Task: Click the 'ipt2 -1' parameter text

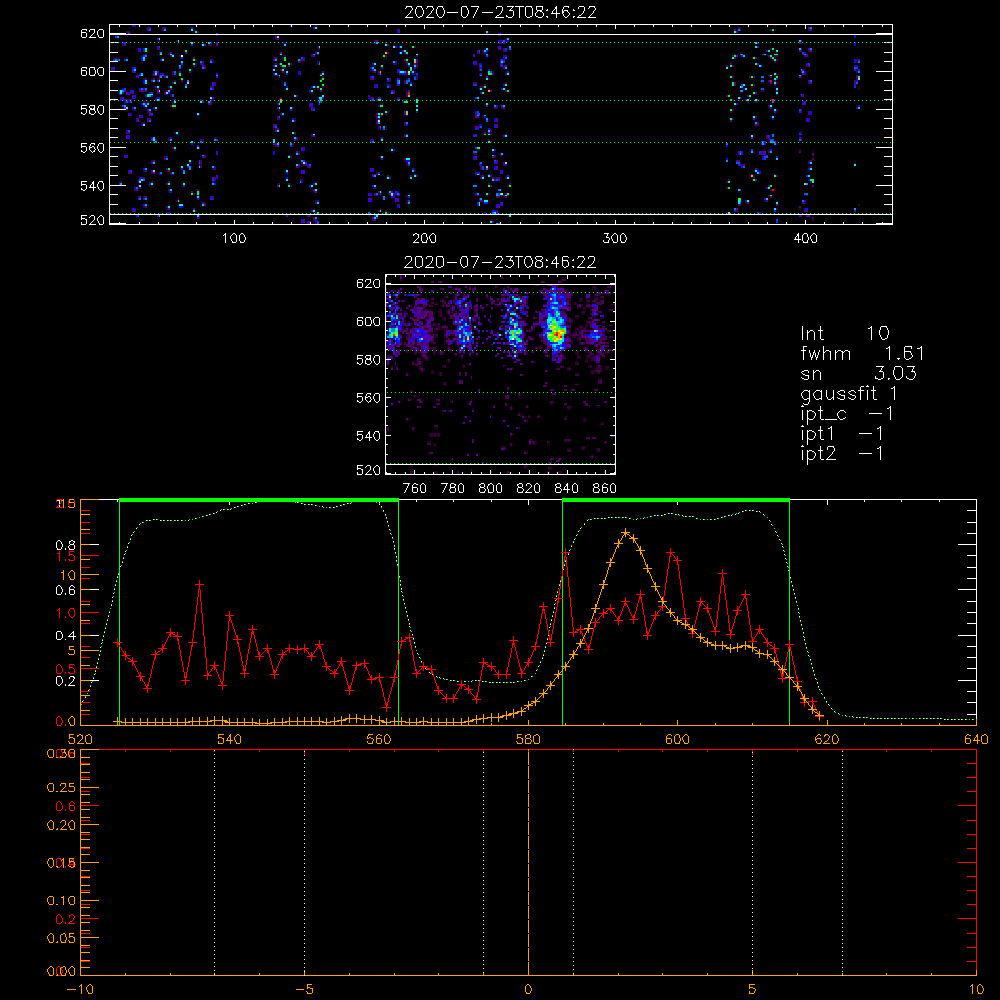Action: pyautogui.click(x=842, y=453)
